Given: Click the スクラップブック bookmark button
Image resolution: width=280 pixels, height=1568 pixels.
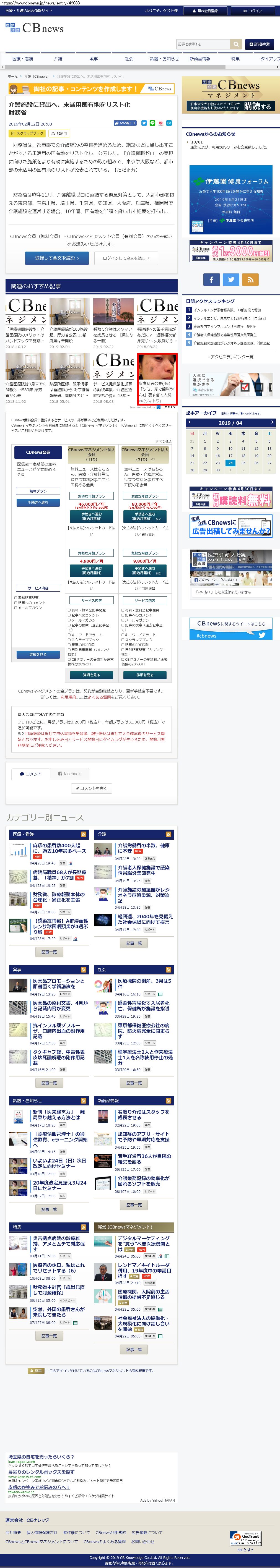Looking at the screenshot, I should coord(27,133).
